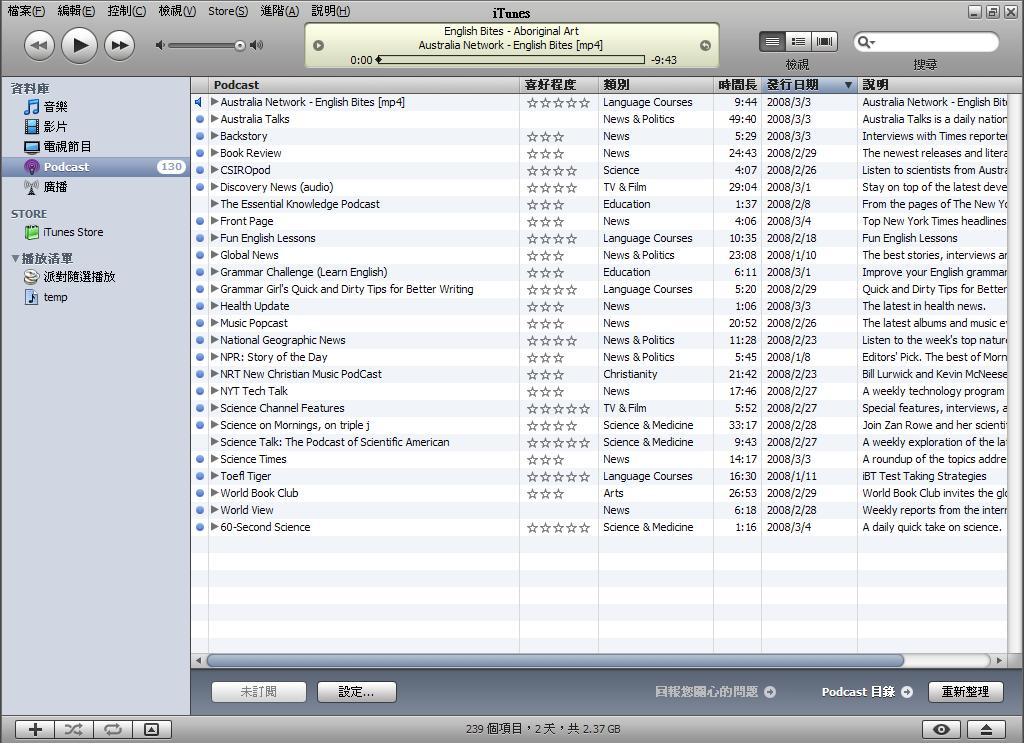
Task: Click the small play icon in now-playing display
Action: click(x=318, y=45)
